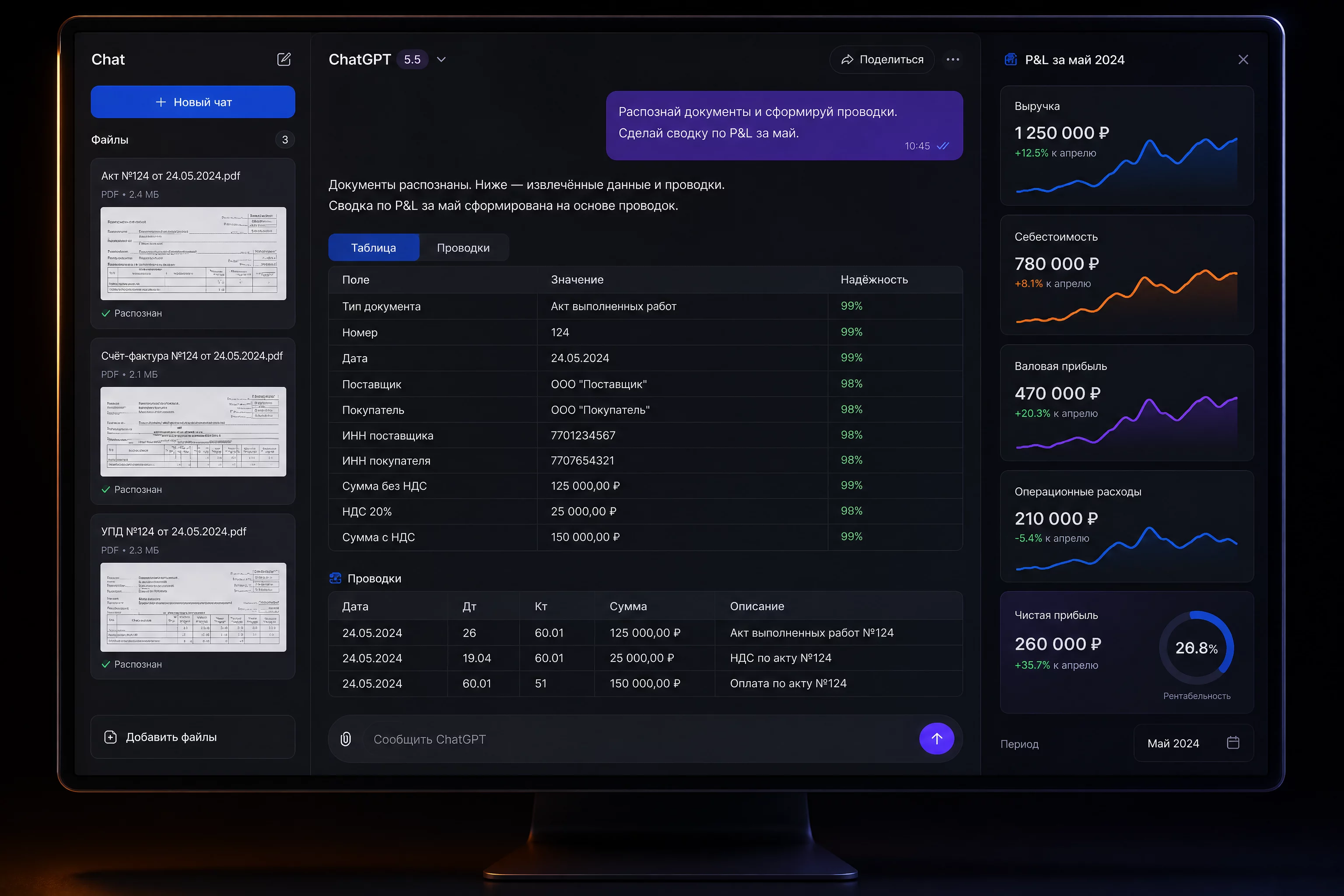
Task: Open the three-dots more options menu
Action: [952, 59]
